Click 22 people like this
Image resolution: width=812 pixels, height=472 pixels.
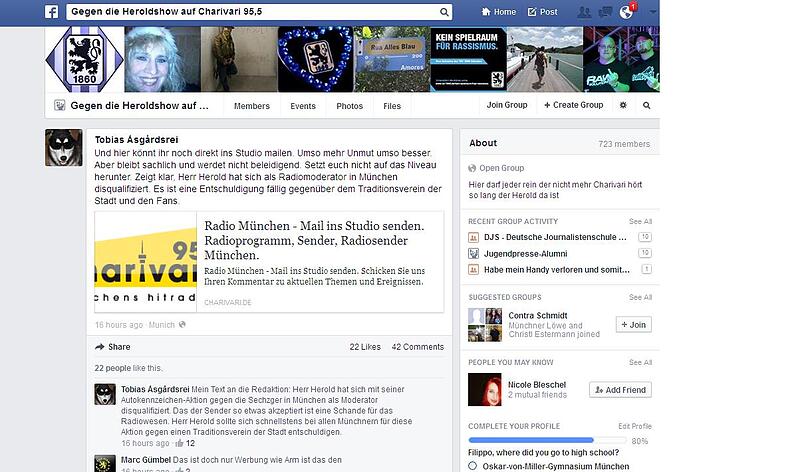coord(128,368)
